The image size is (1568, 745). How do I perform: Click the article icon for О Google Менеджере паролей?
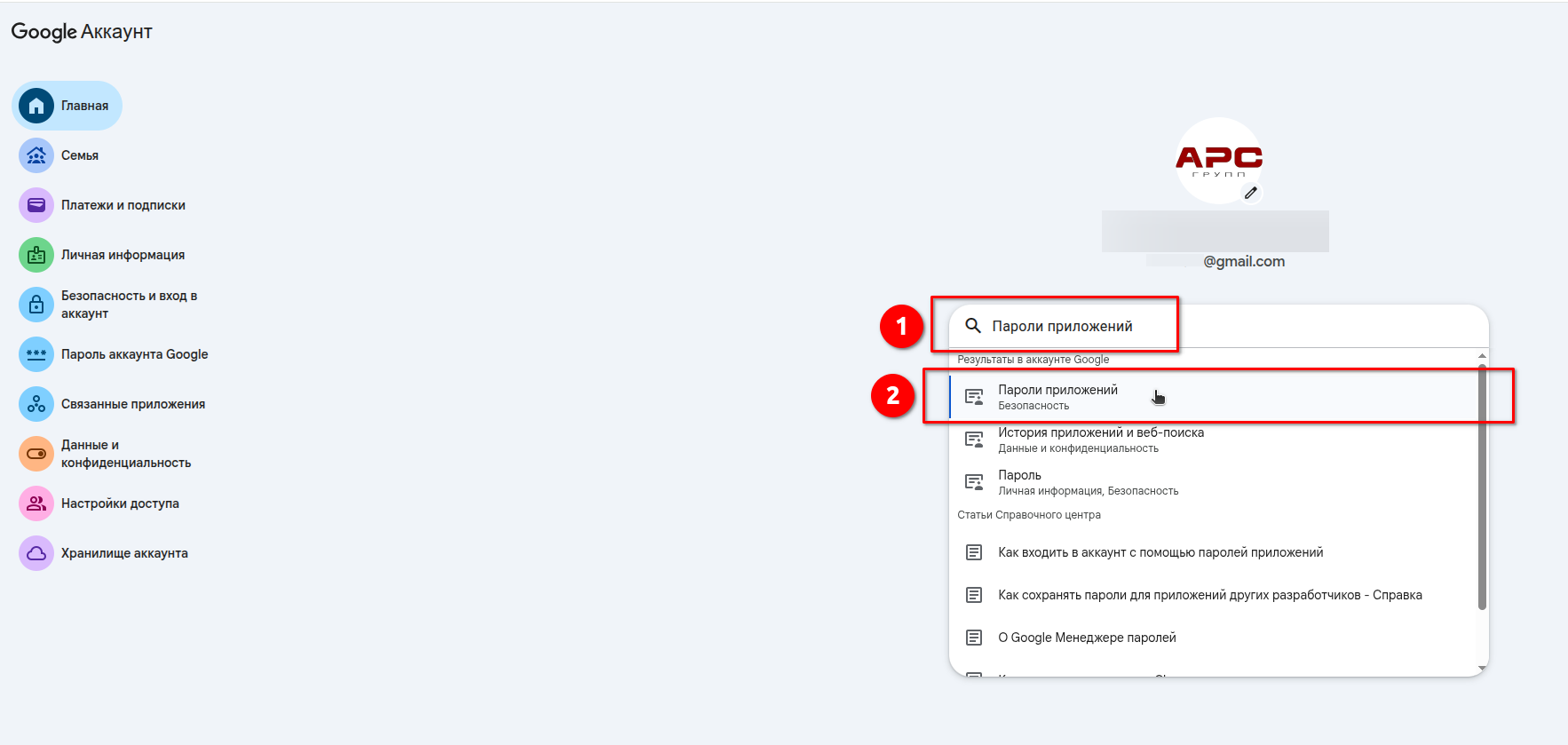(x=974, y=638)
